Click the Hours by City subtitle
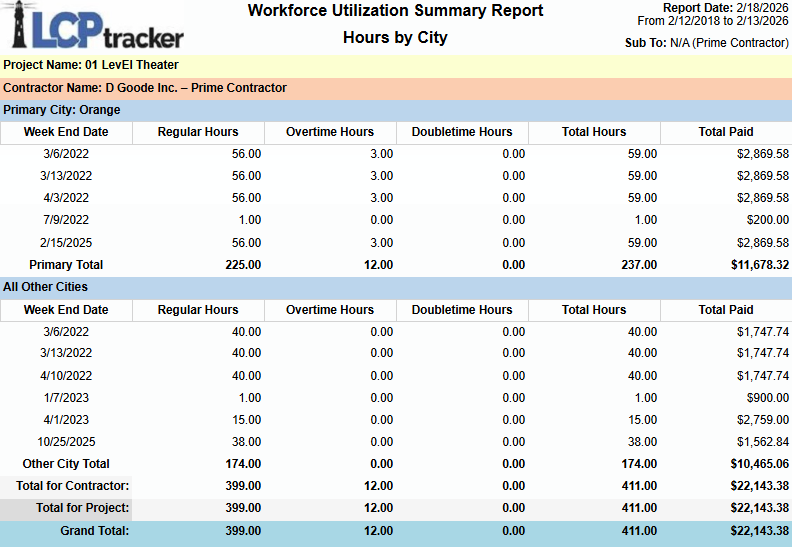 (x=395, y=38)
